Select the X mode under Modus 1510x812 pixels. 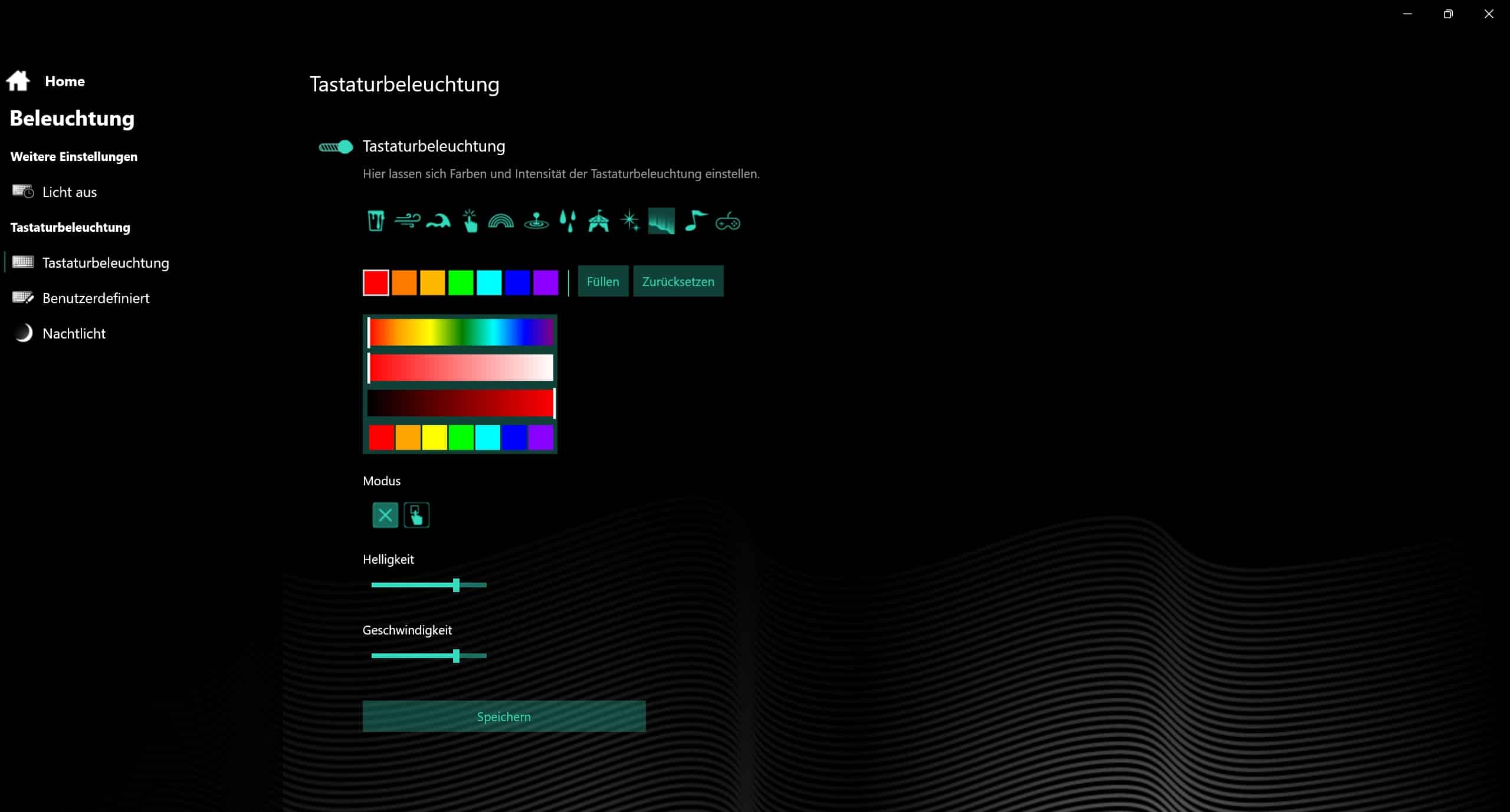[x=385, y=515]
